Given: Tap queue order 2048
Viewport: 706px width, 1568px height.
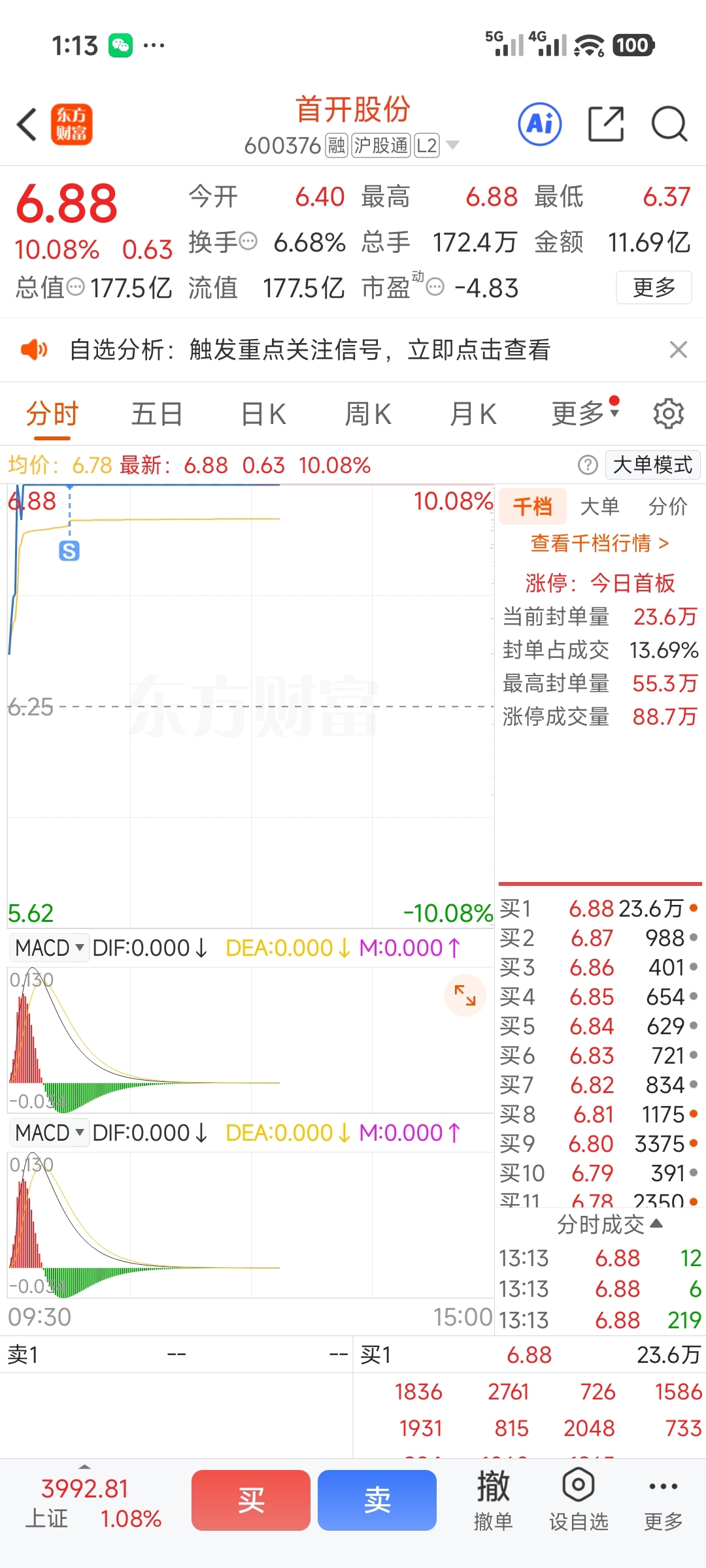Looking at the screenshot, I should tap(589, 1428).
